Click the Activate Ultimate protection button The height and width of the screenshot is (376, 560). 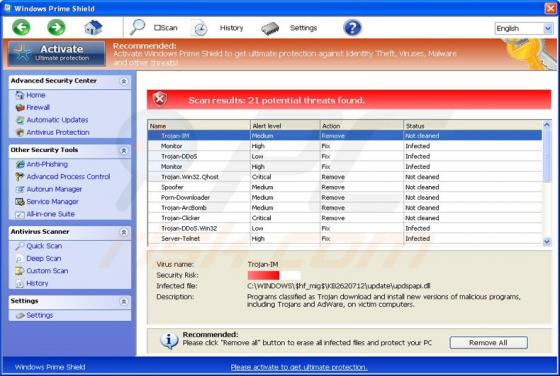tap(57, 54)
